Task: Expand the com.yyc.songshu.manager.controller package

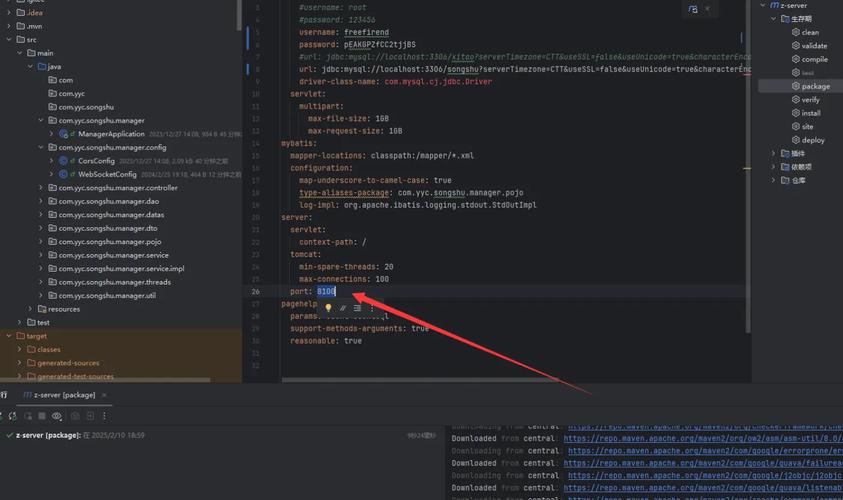Action: [x=41, y=188]
